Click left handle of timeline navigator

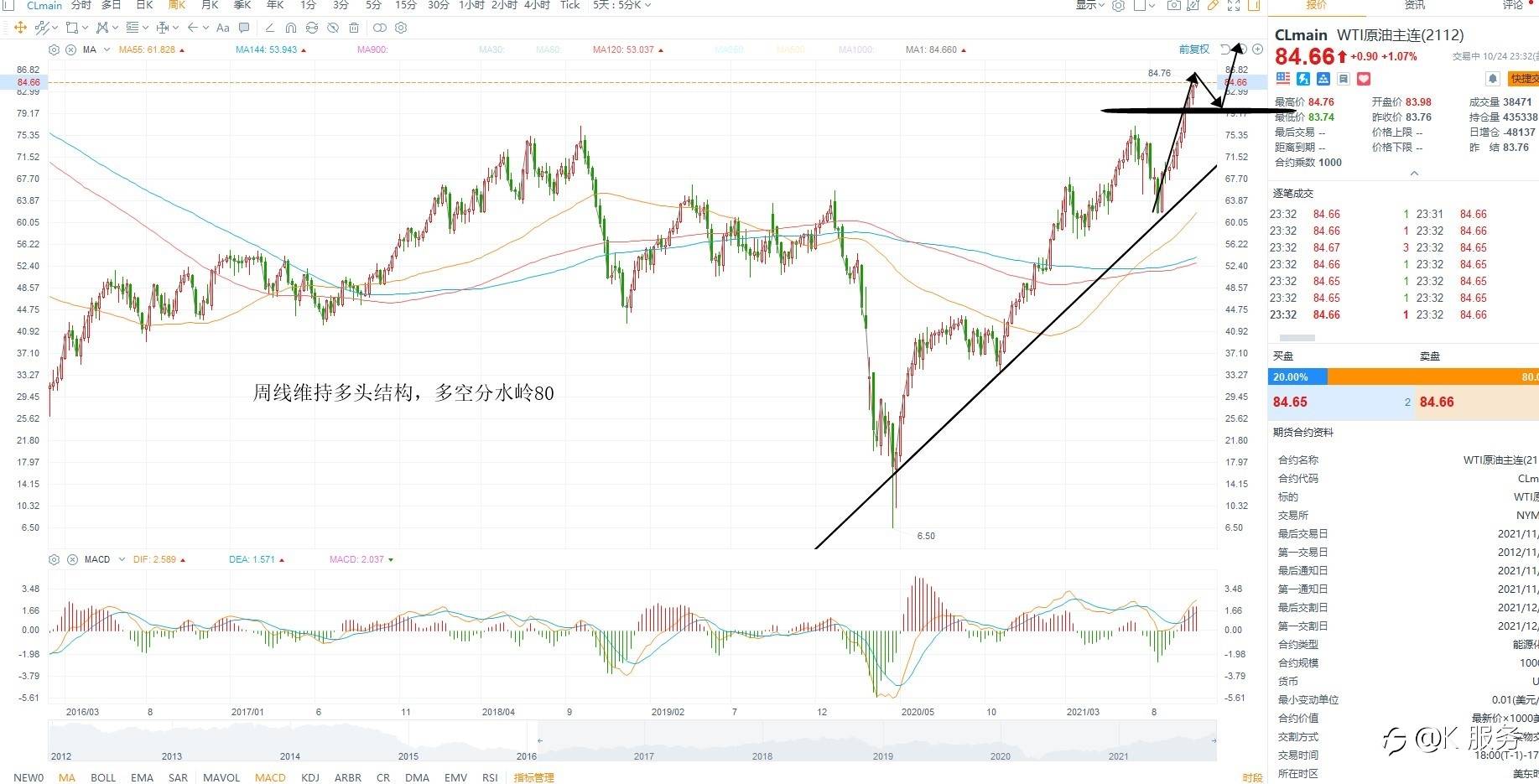pos(540,740)
